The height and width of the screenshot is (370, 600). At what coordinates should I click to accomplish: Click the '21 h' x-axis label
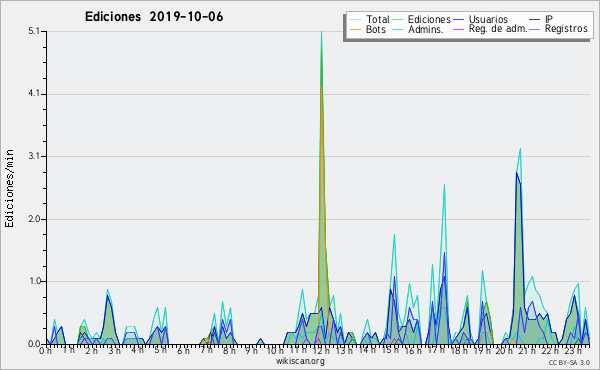(x=528, y=351)
